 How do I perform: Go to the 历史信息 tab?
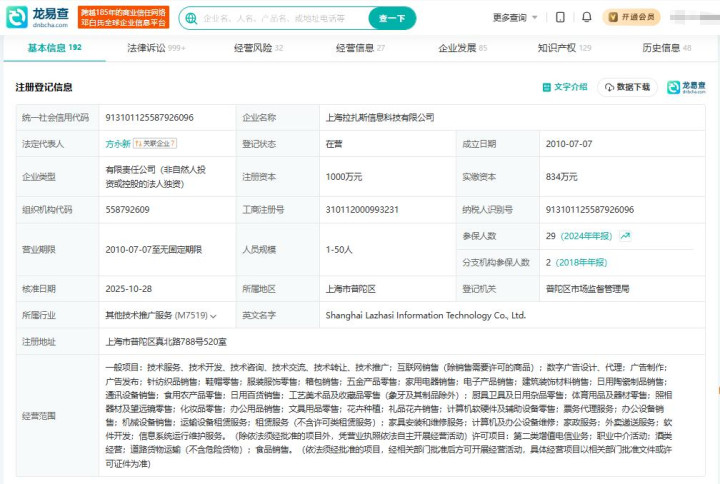pos(666,47)
